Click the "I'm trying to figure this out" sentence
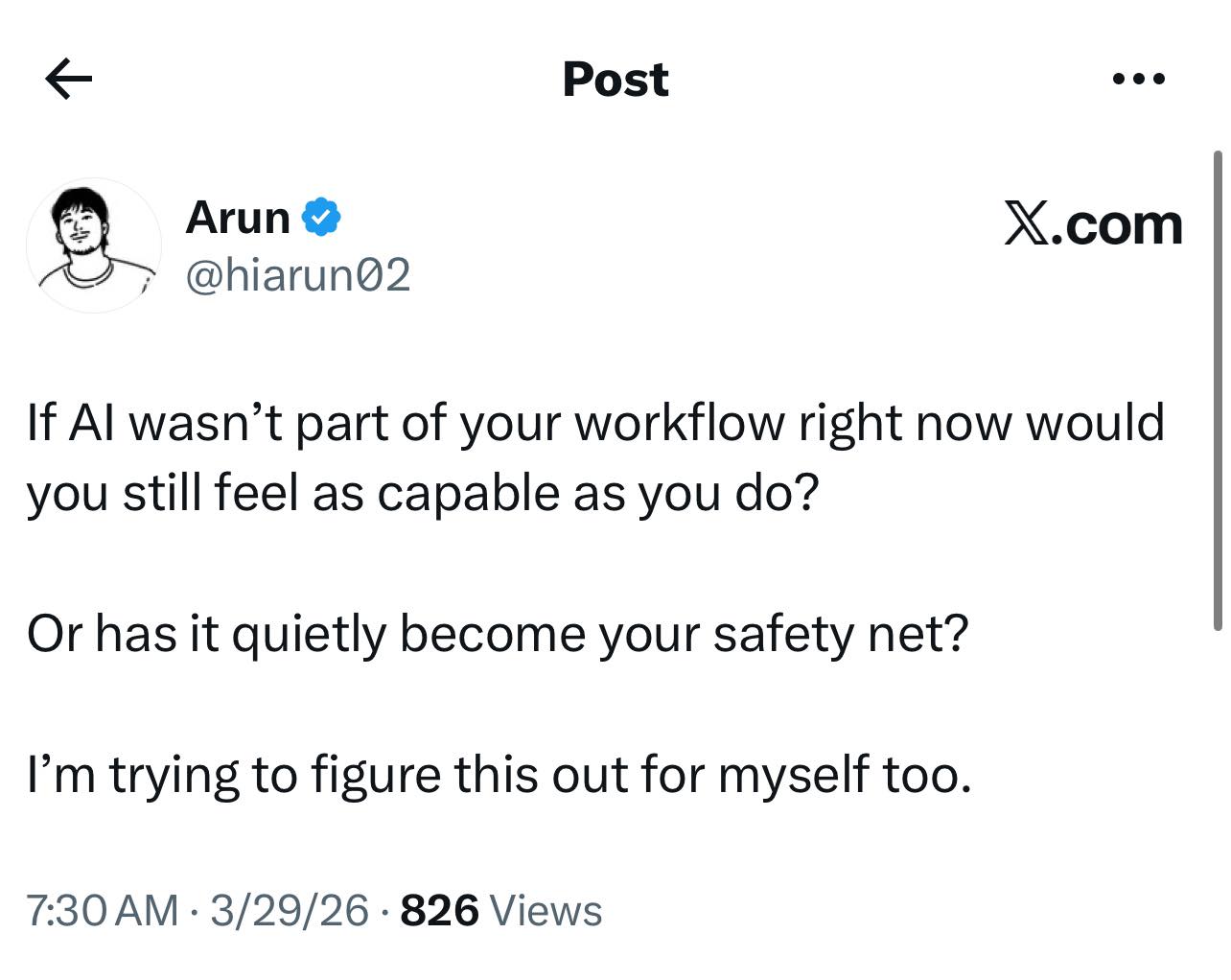Screen dimensions: 1231x980 [499, 775]
